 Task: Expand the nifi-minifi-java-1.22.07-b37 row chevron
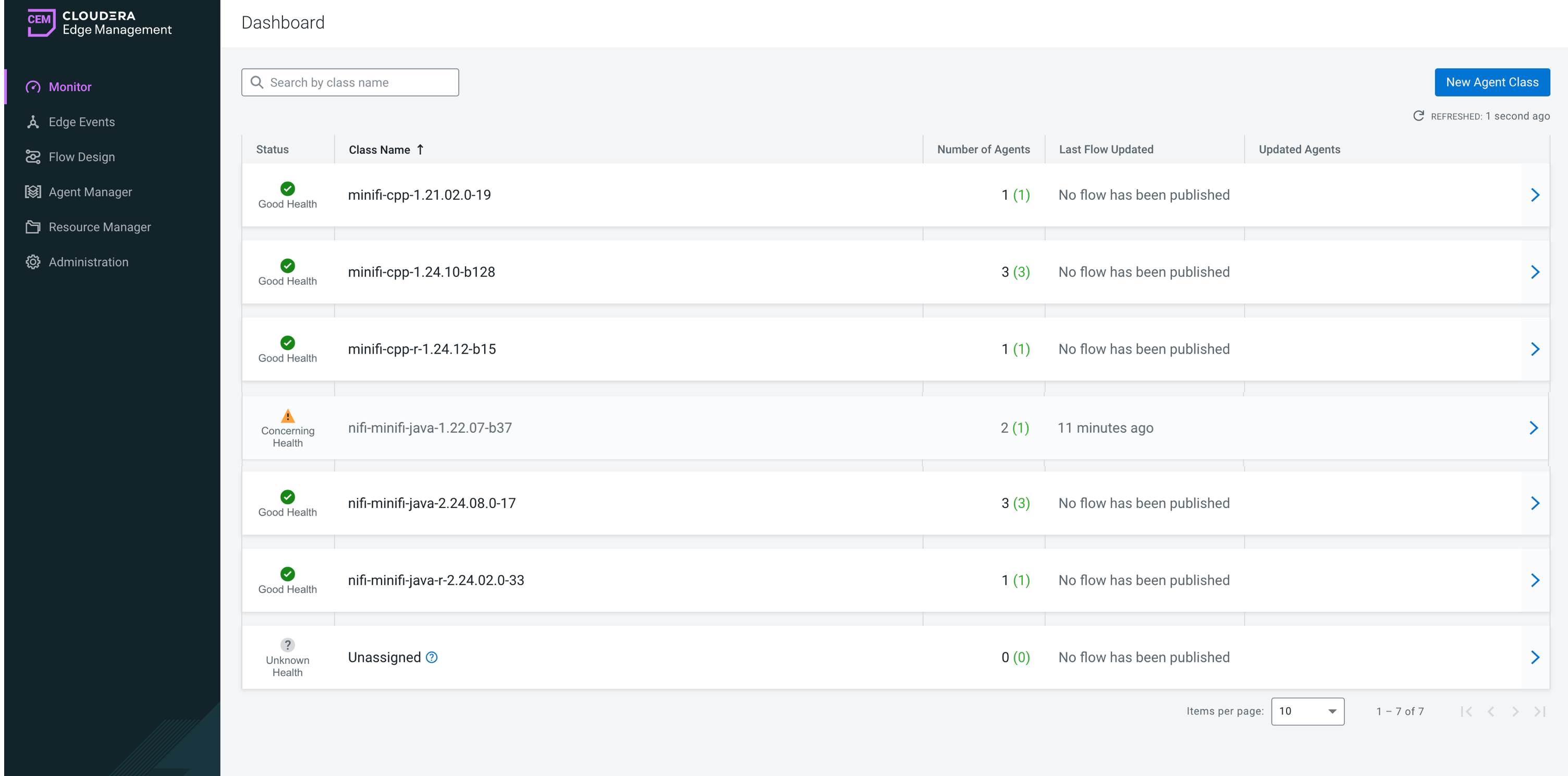click(x=1533, y=428)
